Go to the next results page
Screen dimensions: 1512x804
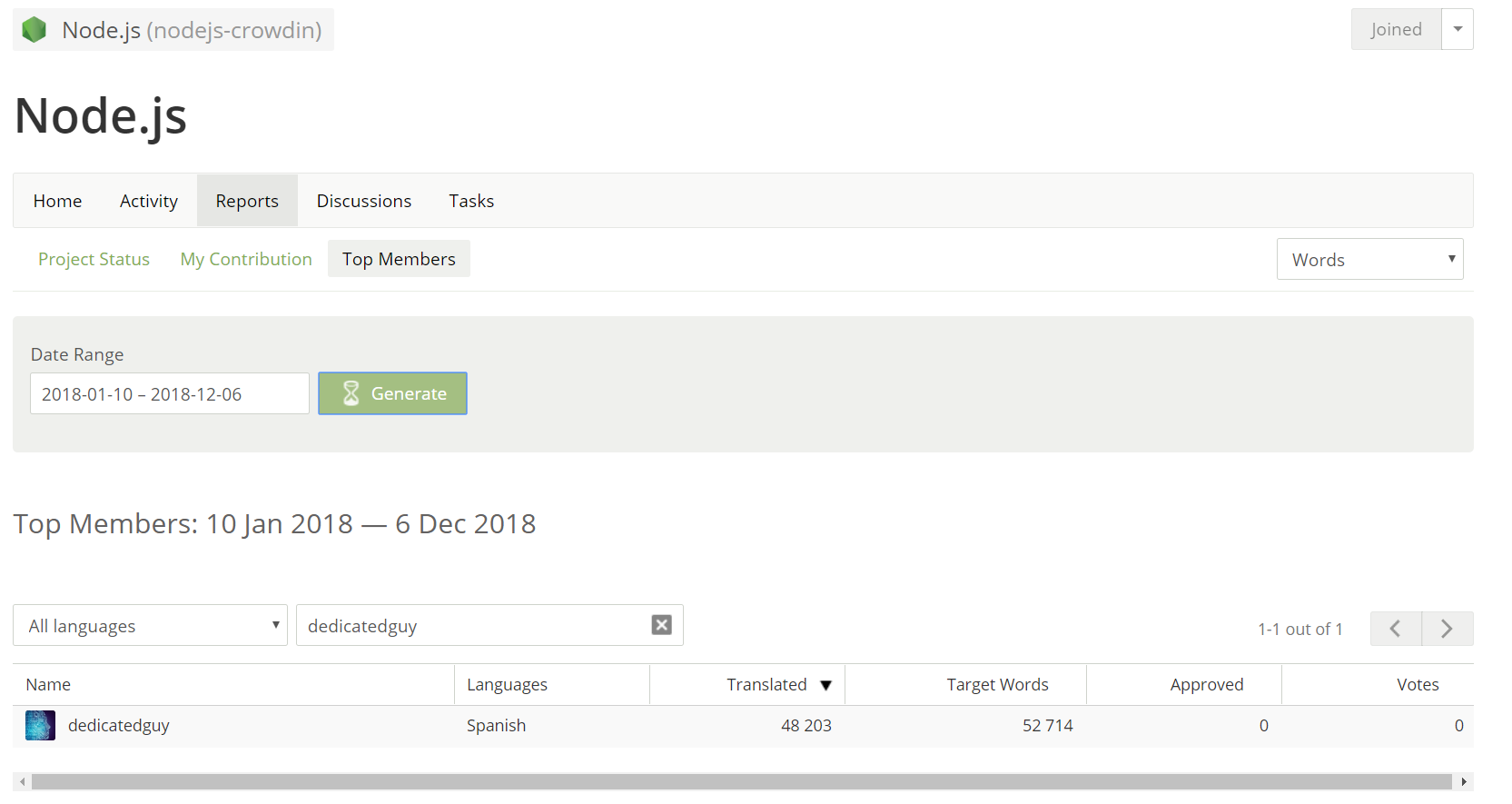click(1448, 629)
